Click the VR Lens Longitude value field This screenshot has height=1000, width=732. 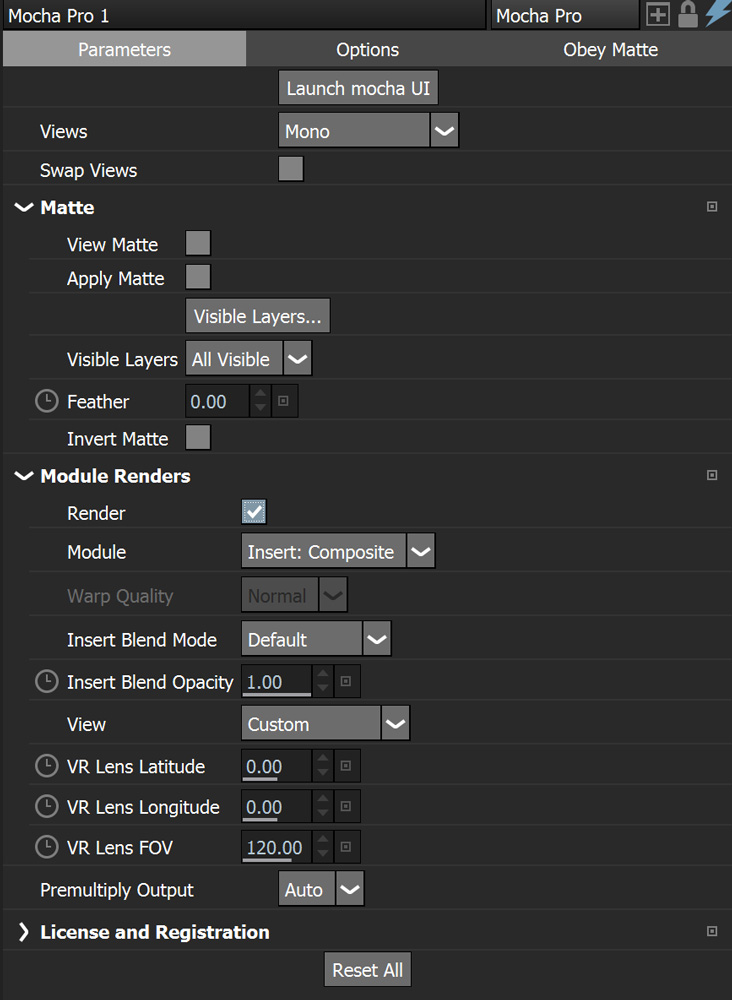276,806
